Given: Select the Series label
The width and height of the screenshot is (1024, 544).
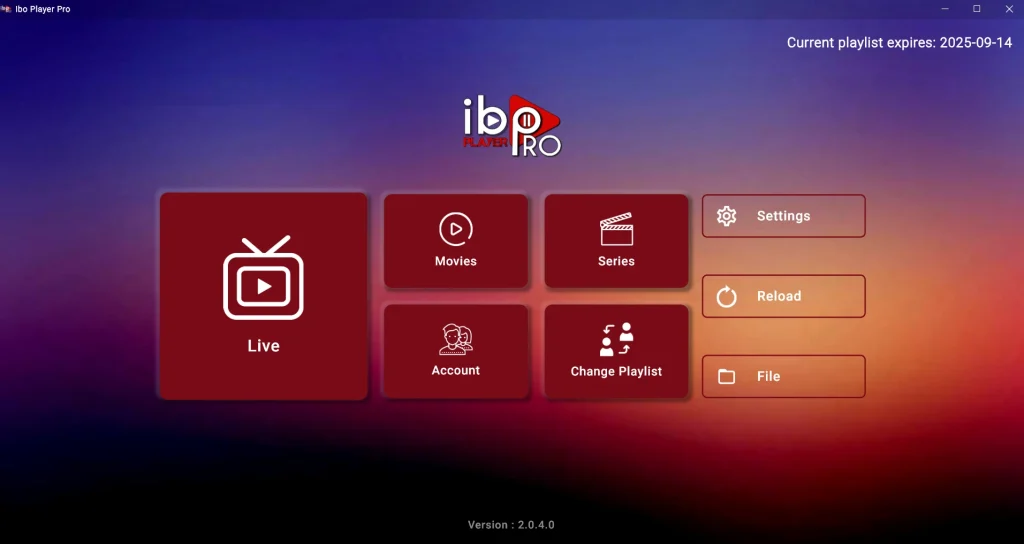Looking at the screenshot, I should tap(616, 261).
